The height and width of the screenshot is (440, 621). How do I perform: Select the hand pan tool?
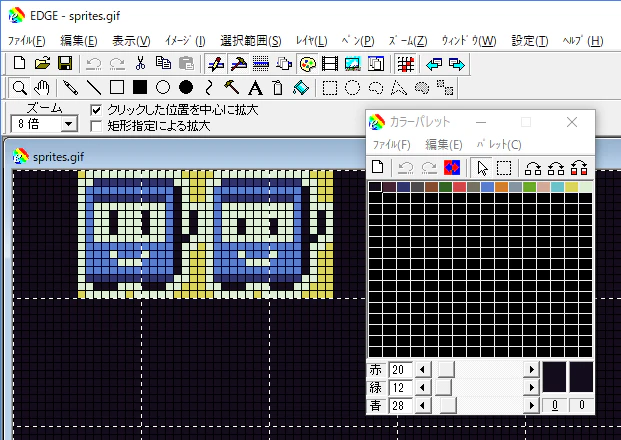tap(42, 88)
